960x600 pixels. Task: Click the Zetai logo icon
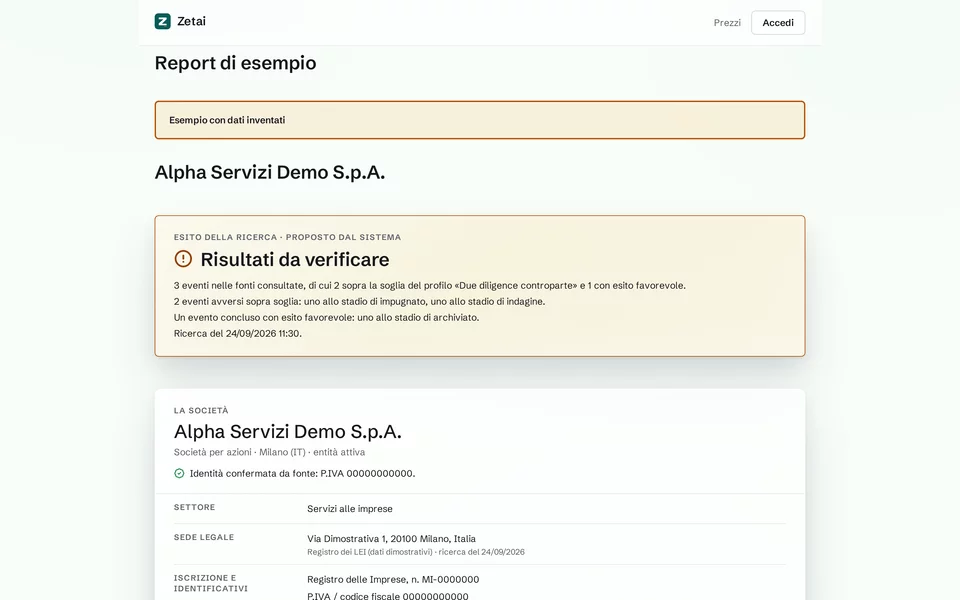pos(162,21)
